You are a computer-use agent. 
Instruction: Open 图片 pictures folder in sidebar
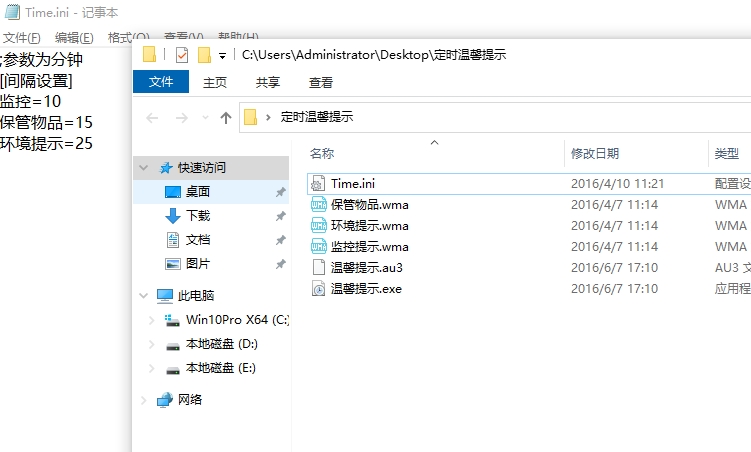(x=198, y=264)
